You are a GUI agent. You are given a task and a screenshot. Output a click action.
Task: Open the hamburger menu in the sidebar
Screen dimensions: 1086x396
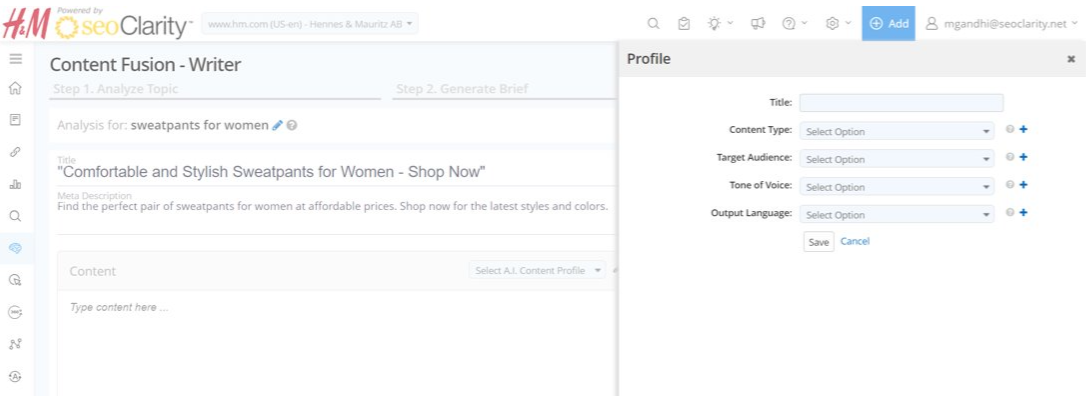[15, 59]
